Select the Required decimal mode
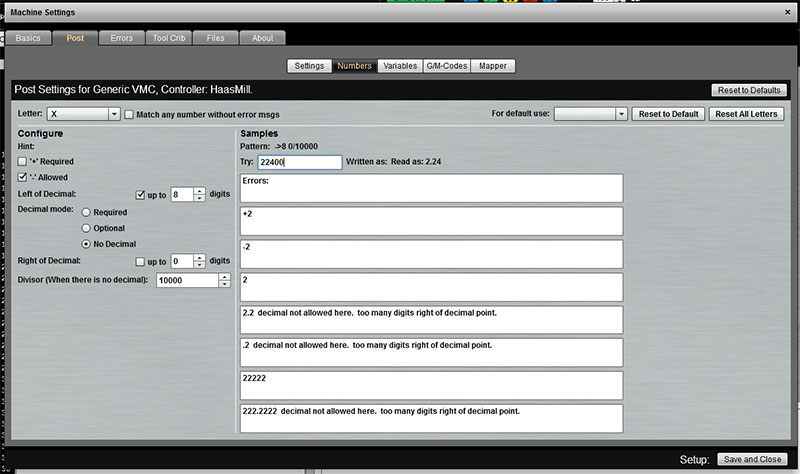Screen dimensions: 800x474 86,212
